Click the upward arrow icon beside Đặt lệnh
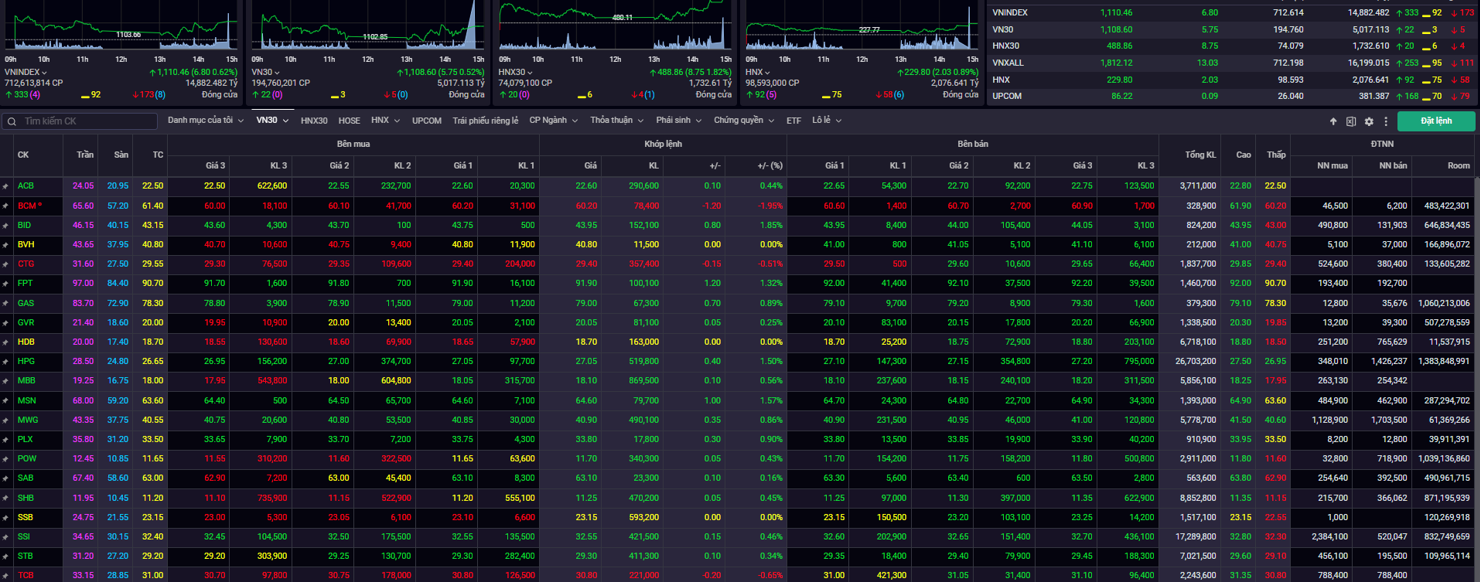This screenshot has width=1480, height=582. pos(1333,121)
